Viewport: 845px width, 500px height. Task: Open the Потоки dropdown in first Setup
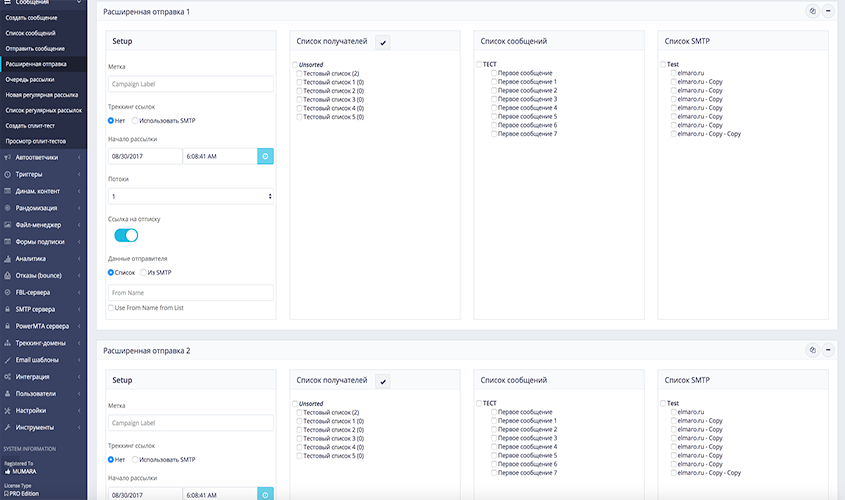point(190,196)
